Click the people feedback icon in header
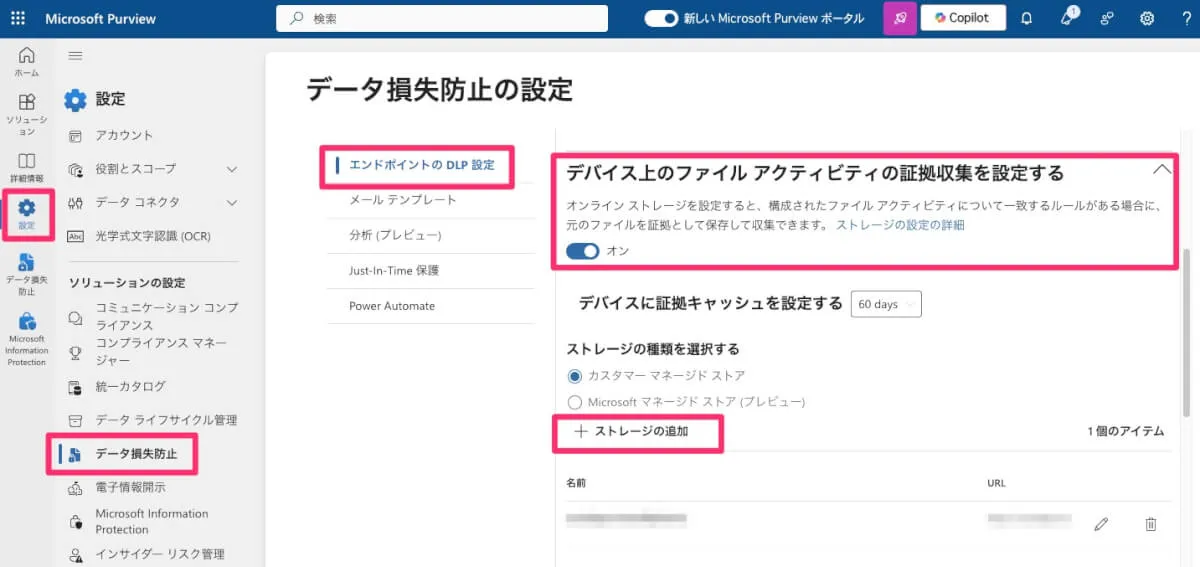Image resolution: width=1200 pixels, height=567 pixels. (1107, 18)
